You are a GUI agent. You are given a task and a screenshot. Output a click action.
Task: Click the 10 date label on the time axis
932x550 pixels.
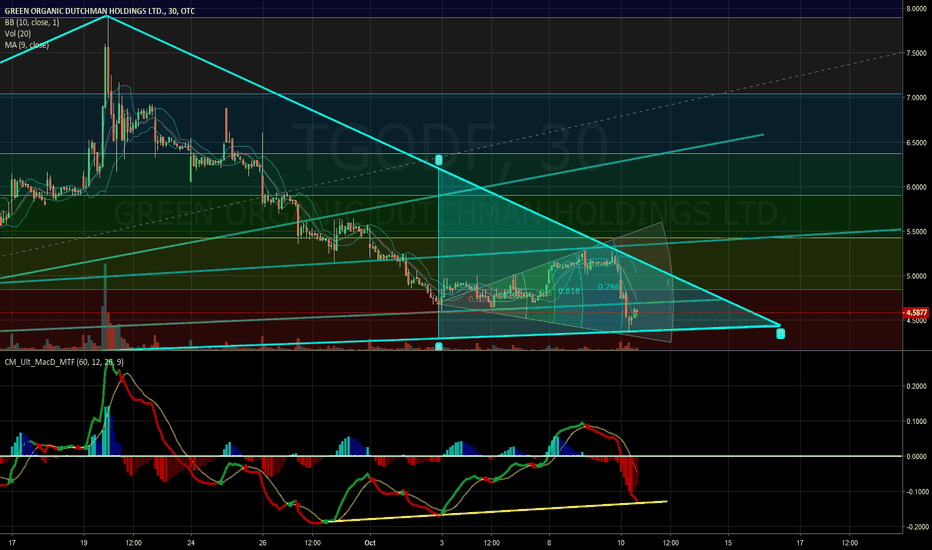(x=621, y=542)
